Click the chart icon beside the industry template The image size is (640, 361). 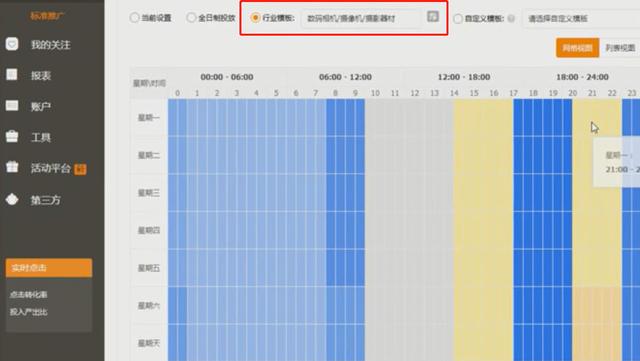tap(433, 16)
